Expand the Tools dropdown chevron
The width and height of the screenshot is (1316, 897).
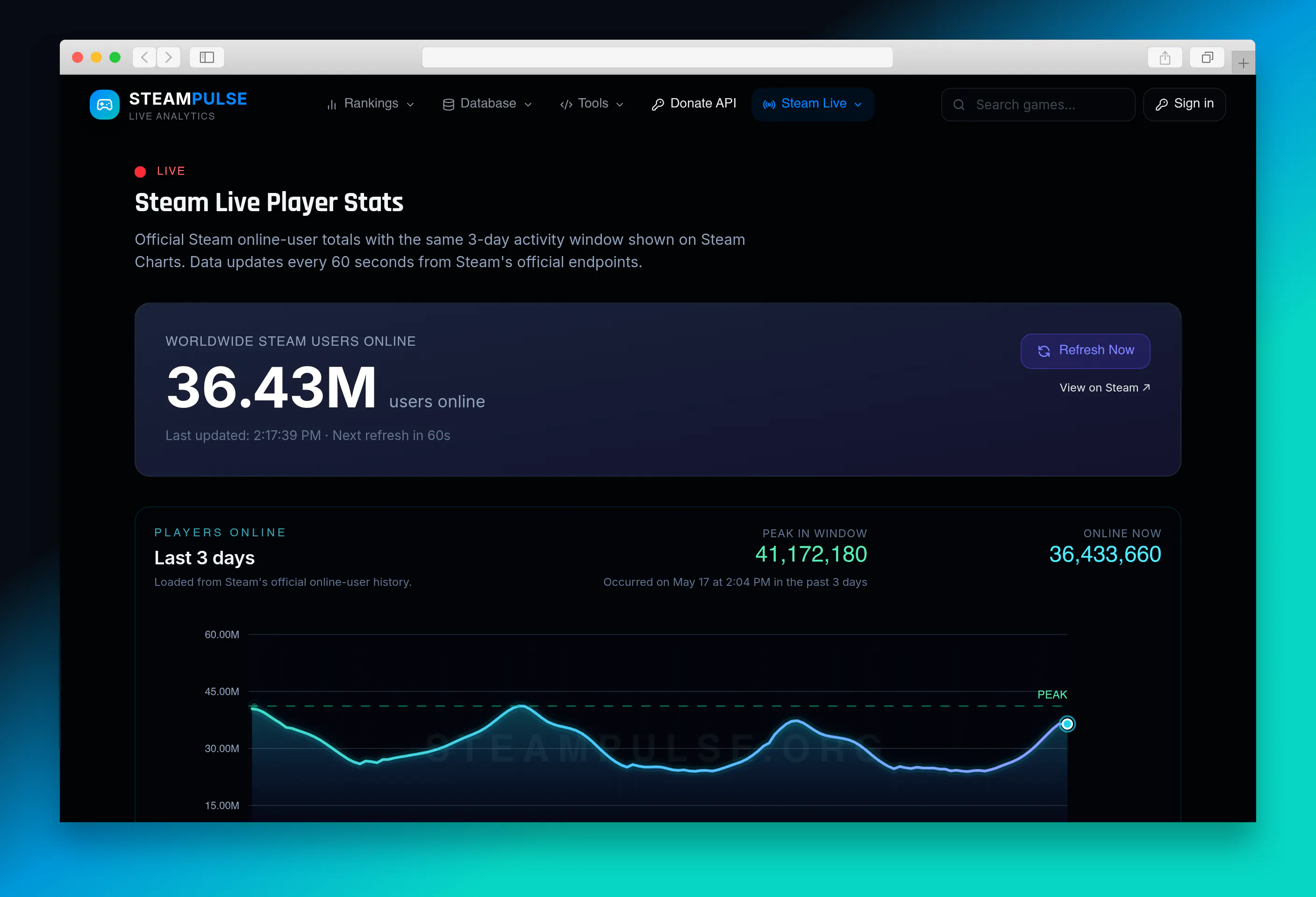tap(620, 105)
